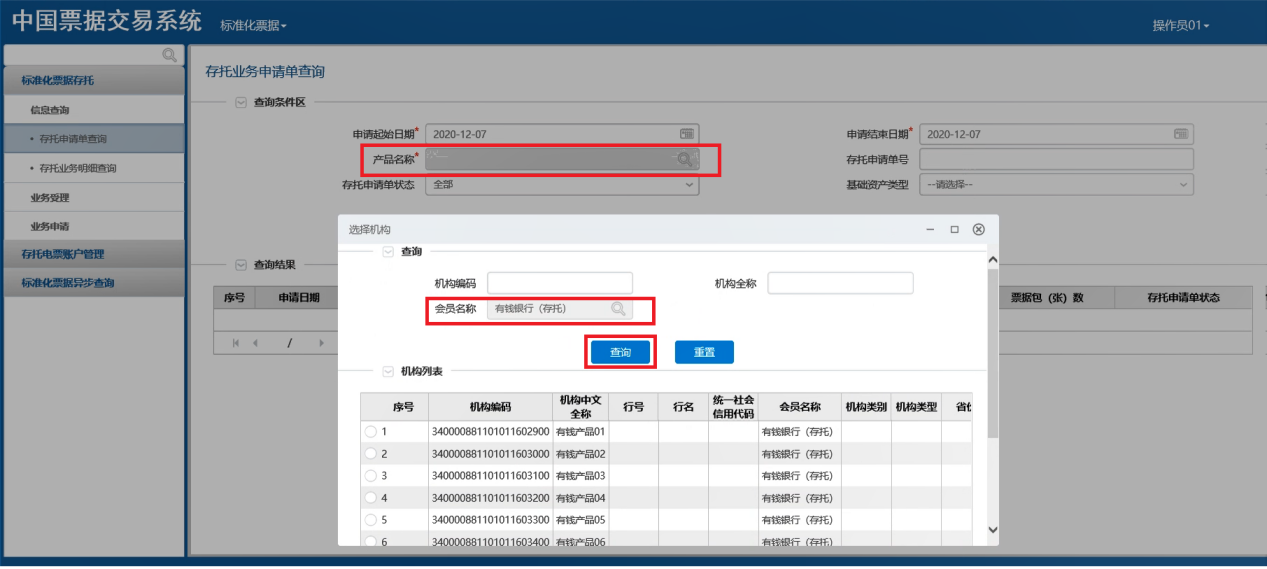Select radio button for row 2 有钱产品02

(x=371, y=454)
